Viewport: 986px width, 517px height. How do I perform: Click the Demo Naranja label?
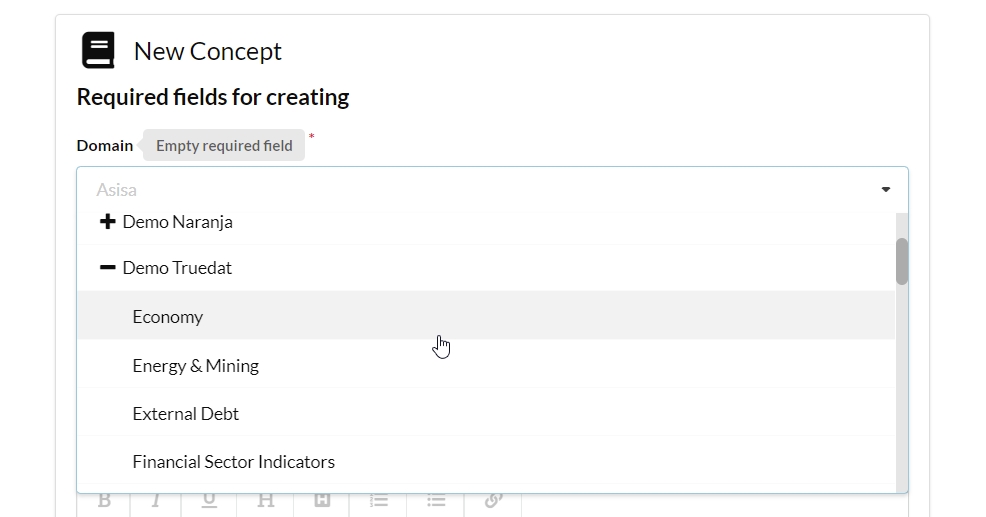coord(177,222)
